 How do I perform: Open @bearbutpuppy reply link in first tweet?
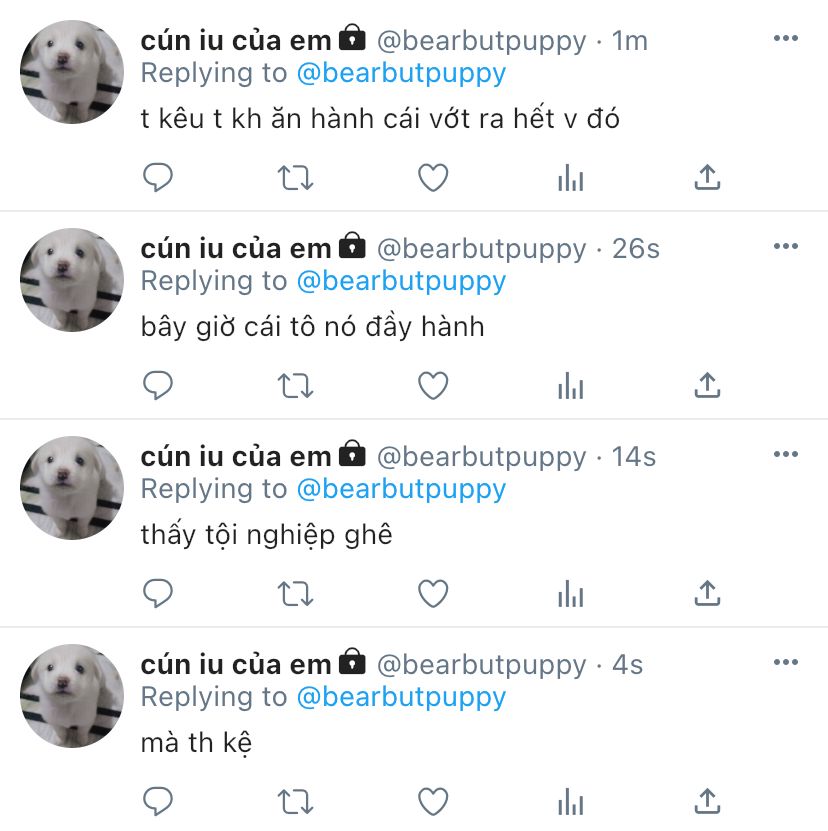click(401, 74)
